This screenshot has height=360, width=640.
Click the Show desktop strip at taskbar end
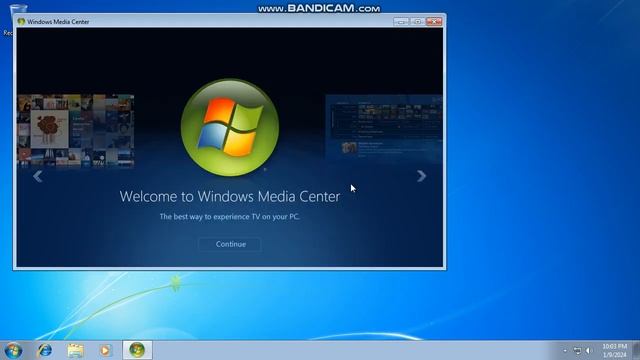pos(636,350)
